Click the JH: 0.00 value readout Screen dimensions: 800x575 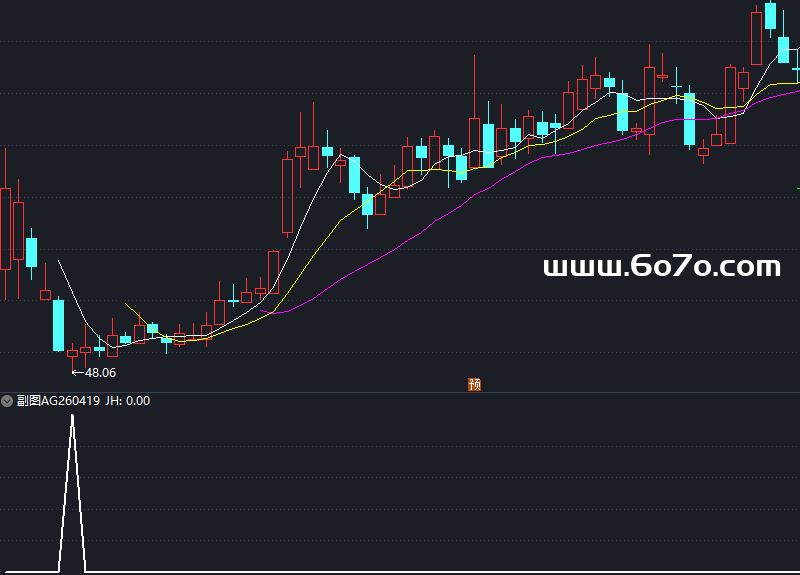click(x=128, y=401)
